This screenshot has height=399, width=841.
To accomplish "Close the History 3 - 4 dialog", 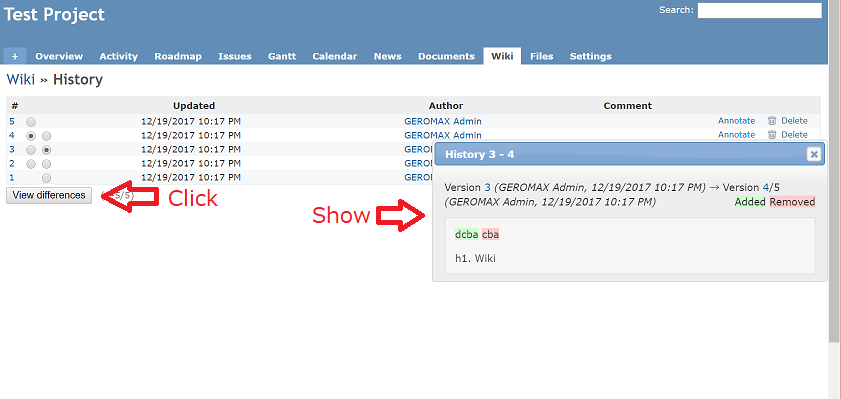I will (x=814, y=154).
